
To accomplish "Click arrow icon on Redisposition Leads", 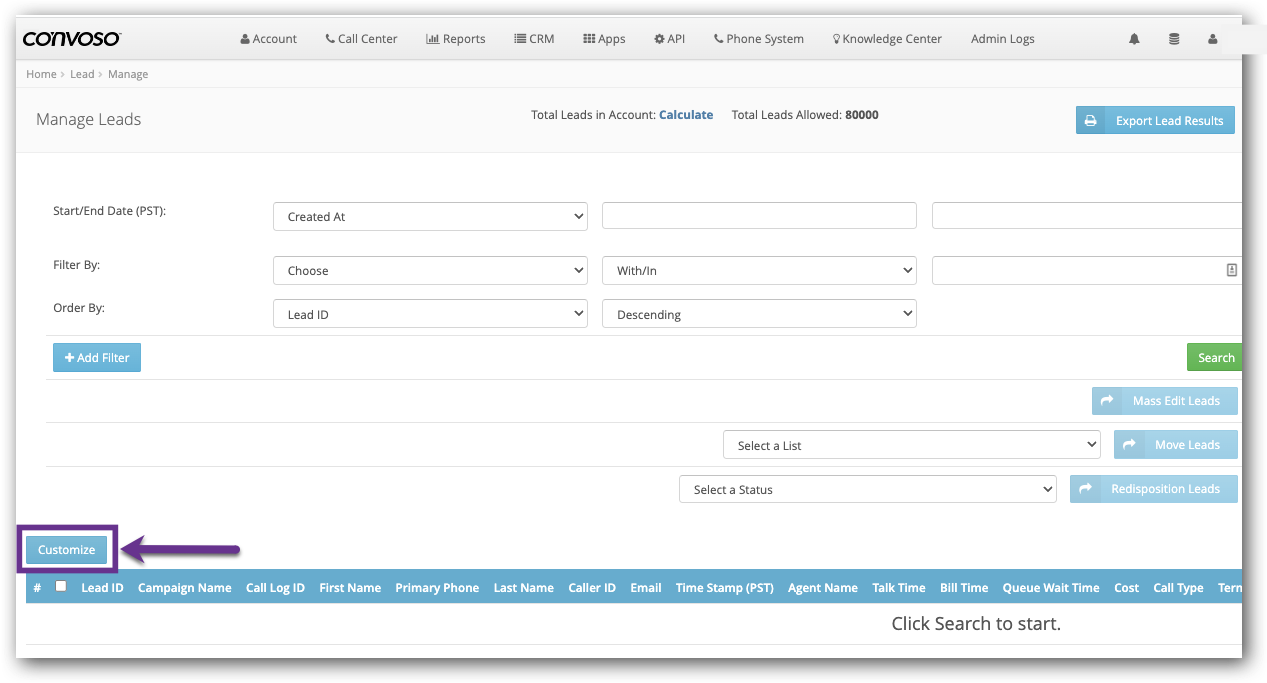I will pos(1085,489).
